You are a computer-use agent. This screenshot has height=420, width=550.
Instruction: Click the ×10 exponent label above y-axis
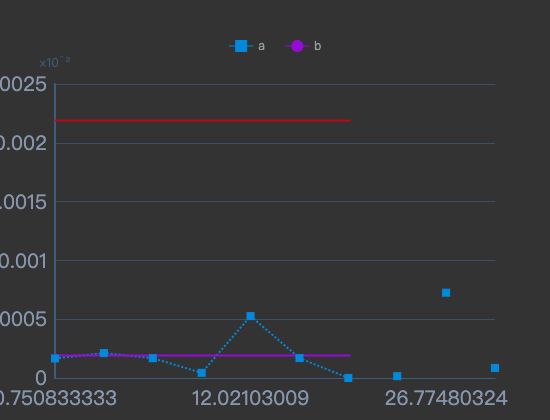pos(55,62)
